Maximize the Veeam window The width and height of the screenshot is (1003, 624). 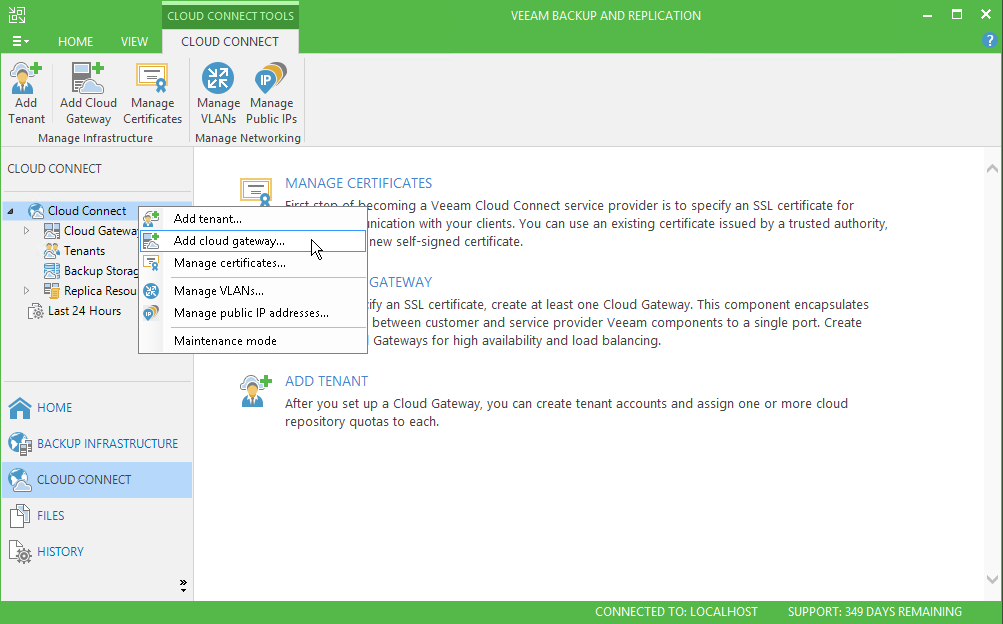[957, 15]
